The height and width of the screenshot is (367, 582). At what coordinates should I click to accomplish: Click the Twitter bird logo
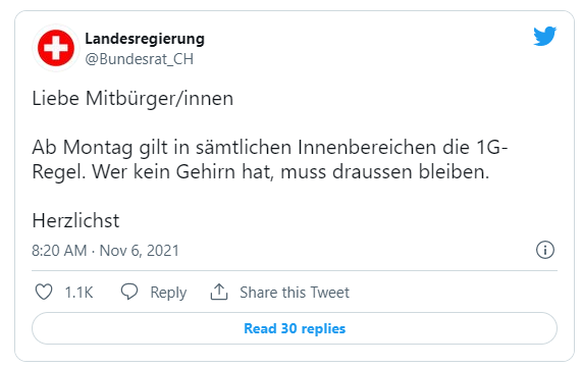click(545, 36)
